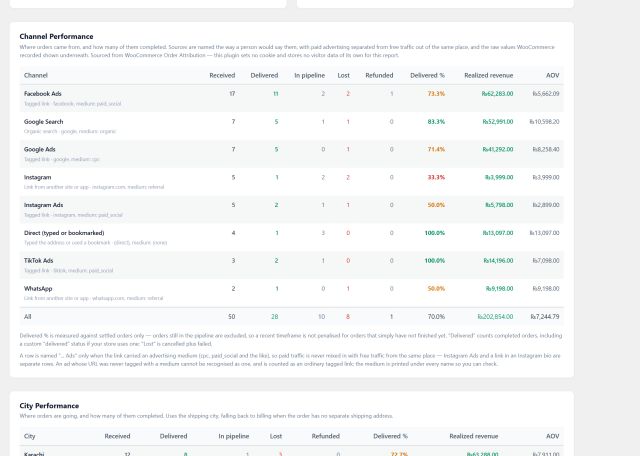
Task: Click Channel column header in Channel Performance
Action: [36, 75]
